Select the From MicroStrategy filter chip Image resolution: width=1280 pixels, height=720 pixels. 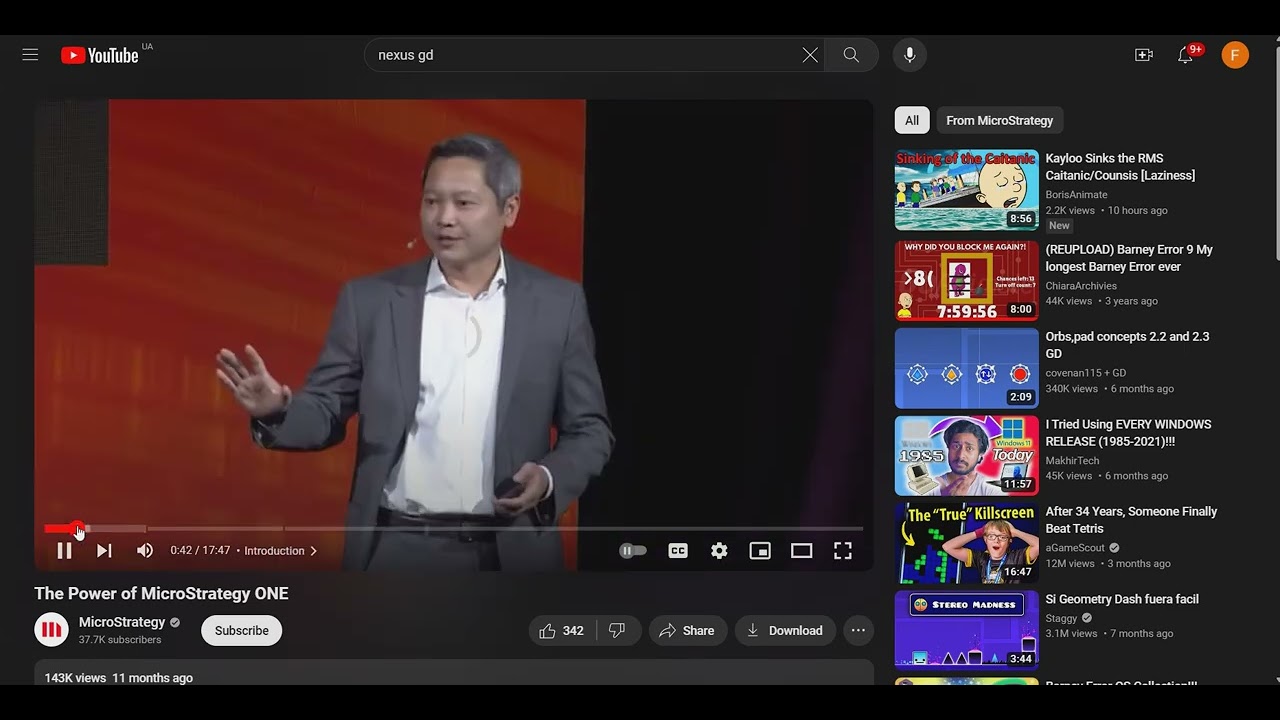[x=1000, y=120]
